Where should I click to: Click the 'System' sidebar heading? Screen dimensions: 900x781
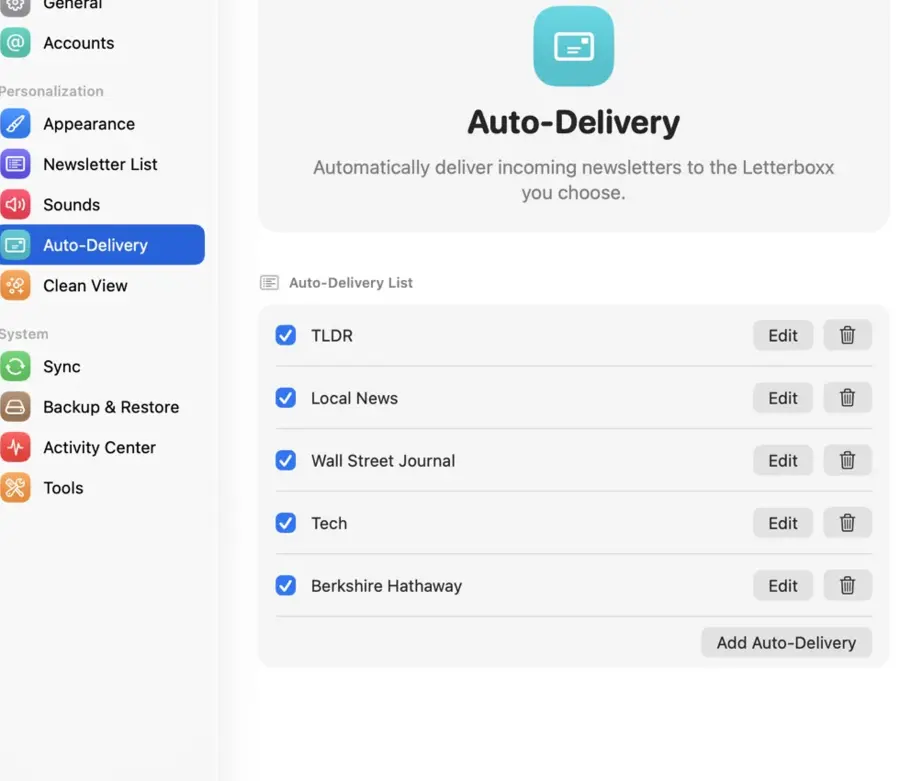[24, 334]
